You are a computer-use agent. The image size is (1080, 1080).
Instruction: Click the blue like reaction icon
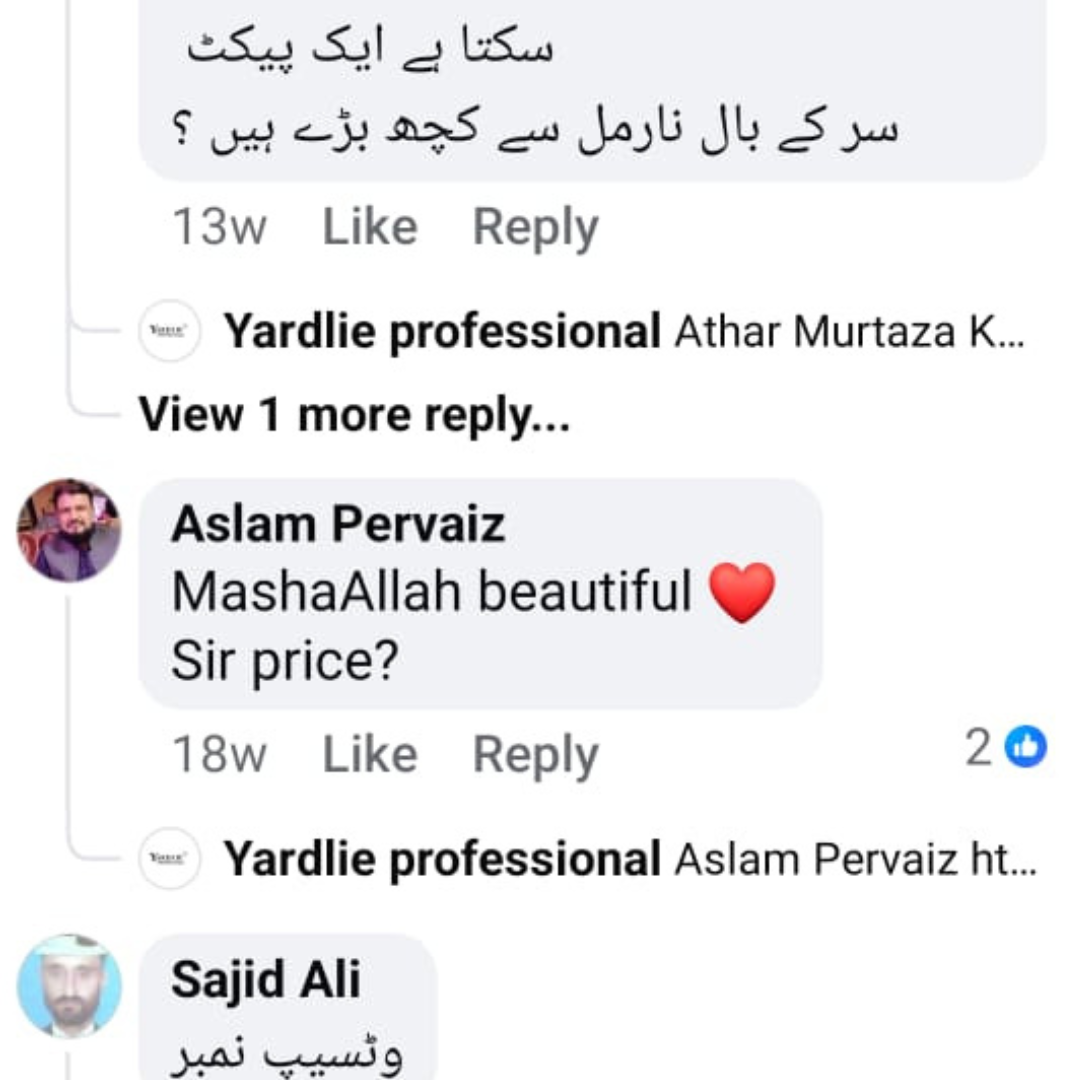coord(1025,748)
